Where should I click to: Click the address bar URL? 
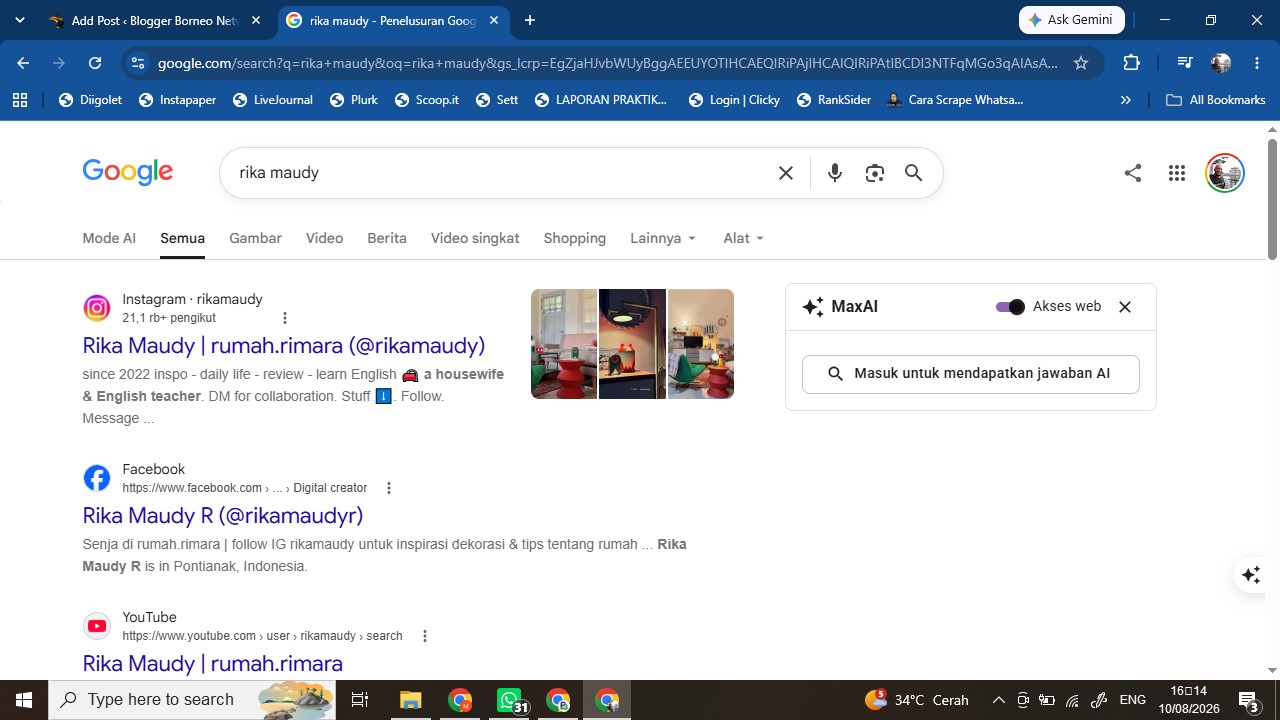point(607,63)
